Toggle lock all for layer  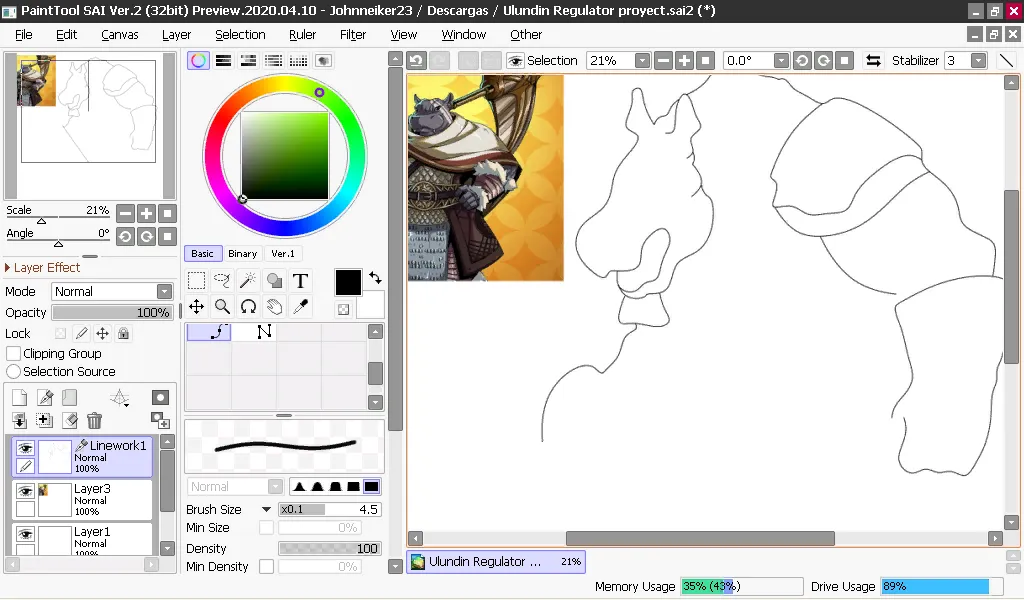(123, 334)
